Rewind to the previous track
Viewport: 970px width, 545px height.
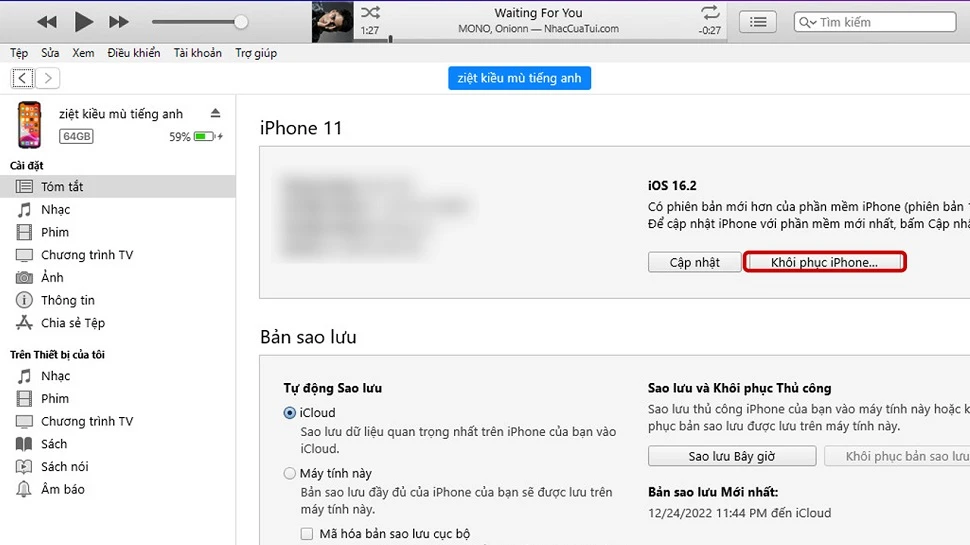tap(47, 22)
